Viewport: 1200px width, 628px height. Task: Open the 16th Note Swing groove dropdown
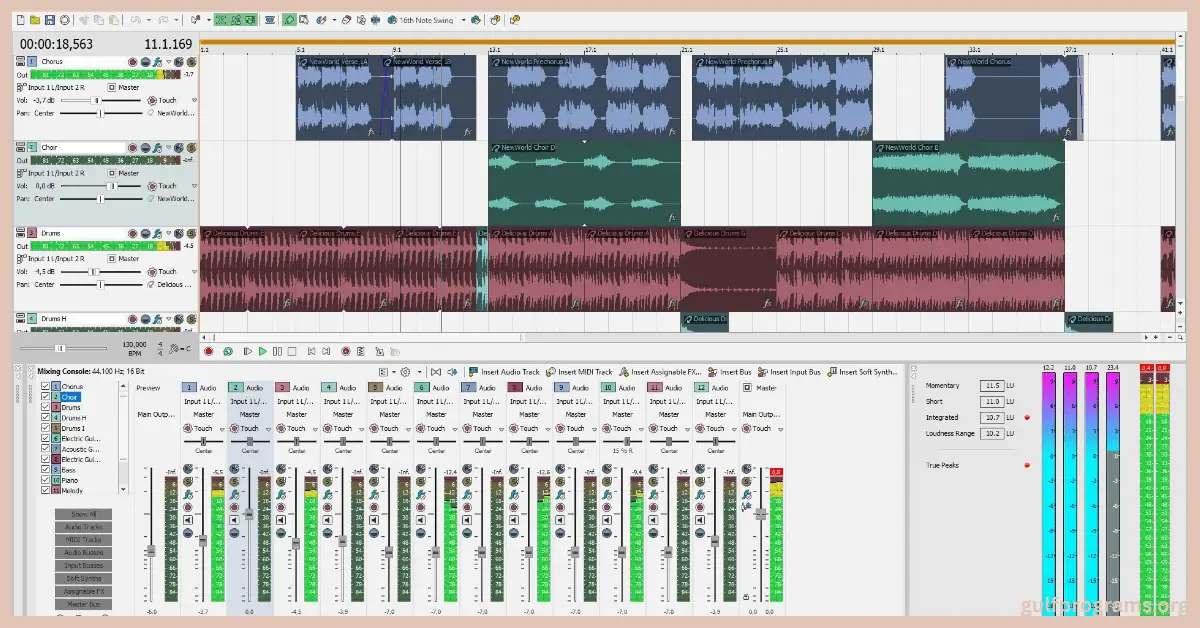click(x=464, y=19)
